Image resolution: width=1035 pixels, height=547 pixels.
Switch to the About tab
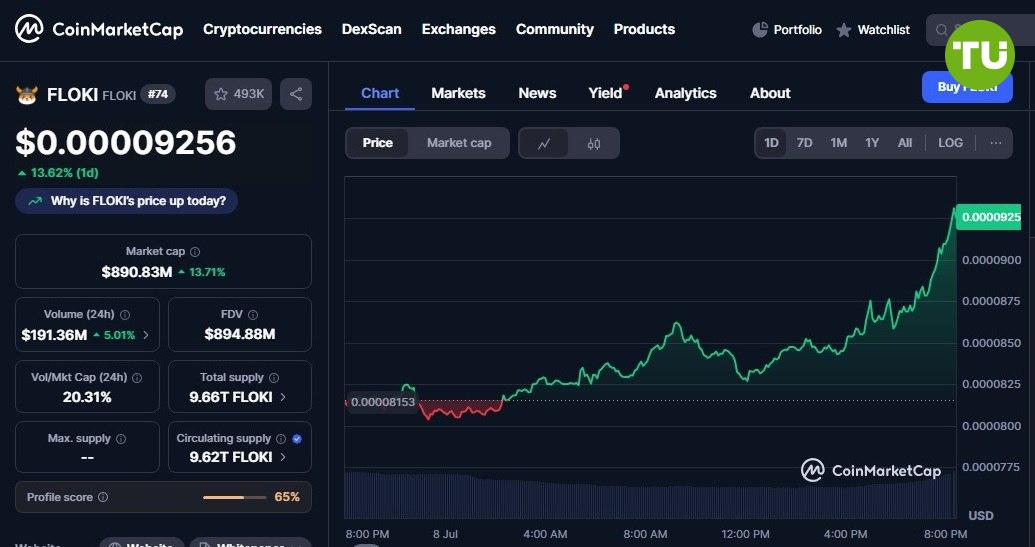click(x=770, y=93)
